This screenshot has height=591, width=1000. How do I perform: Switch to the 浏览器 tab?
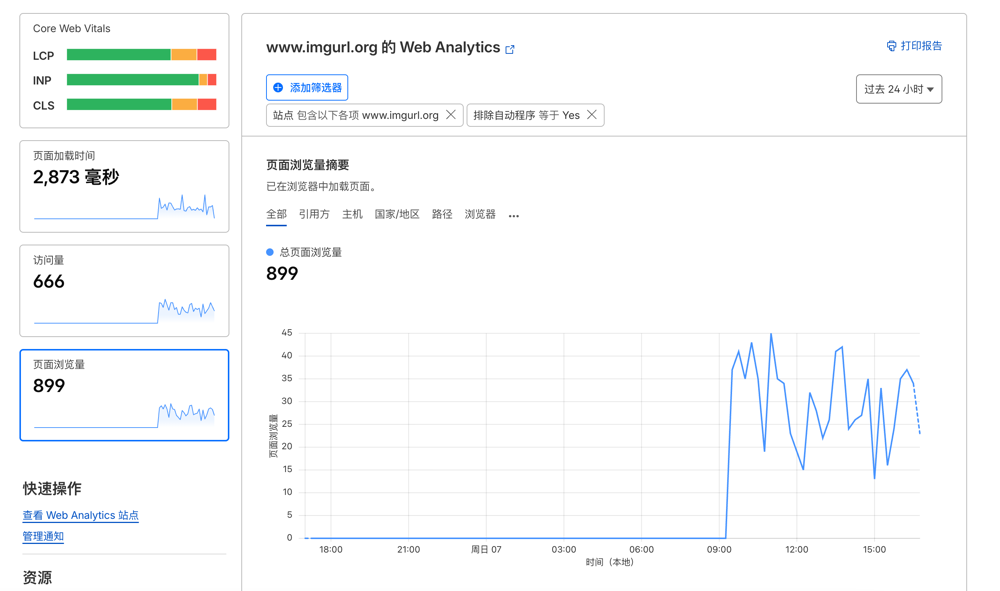tap(480, 214)
